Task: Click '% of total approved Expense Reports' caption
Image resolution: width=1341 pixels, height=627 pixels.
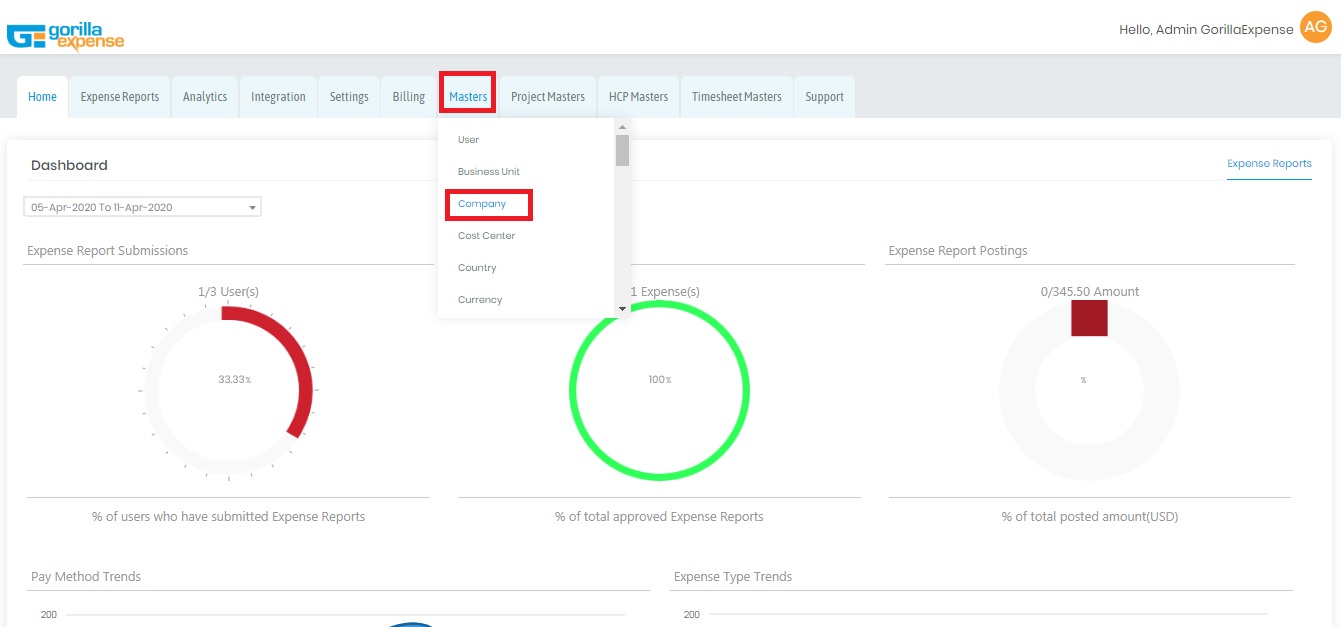Action: (659, 517)
